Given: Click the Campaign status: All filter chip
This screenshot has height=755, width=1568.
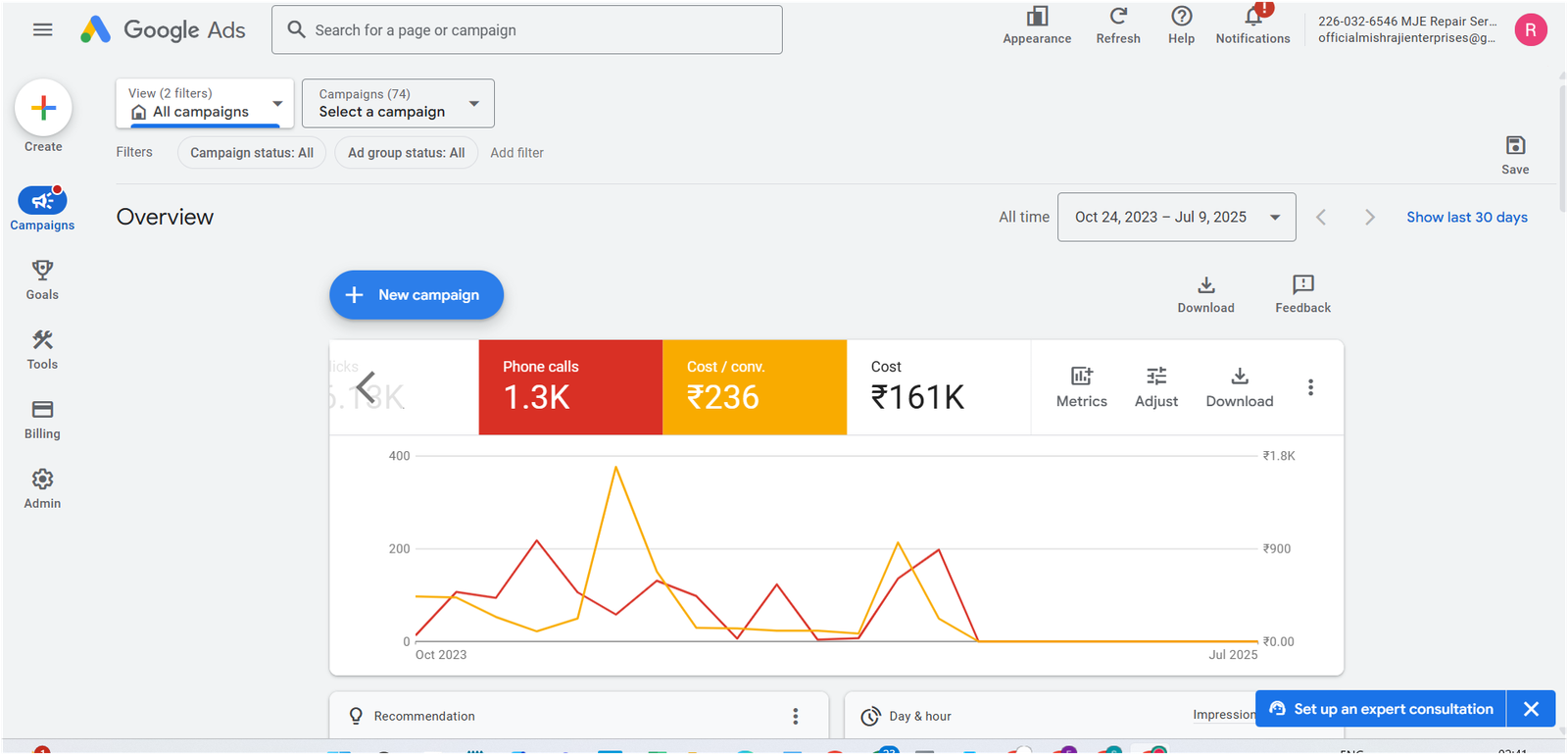Looking at the screenshot, I should click(252, 153).
